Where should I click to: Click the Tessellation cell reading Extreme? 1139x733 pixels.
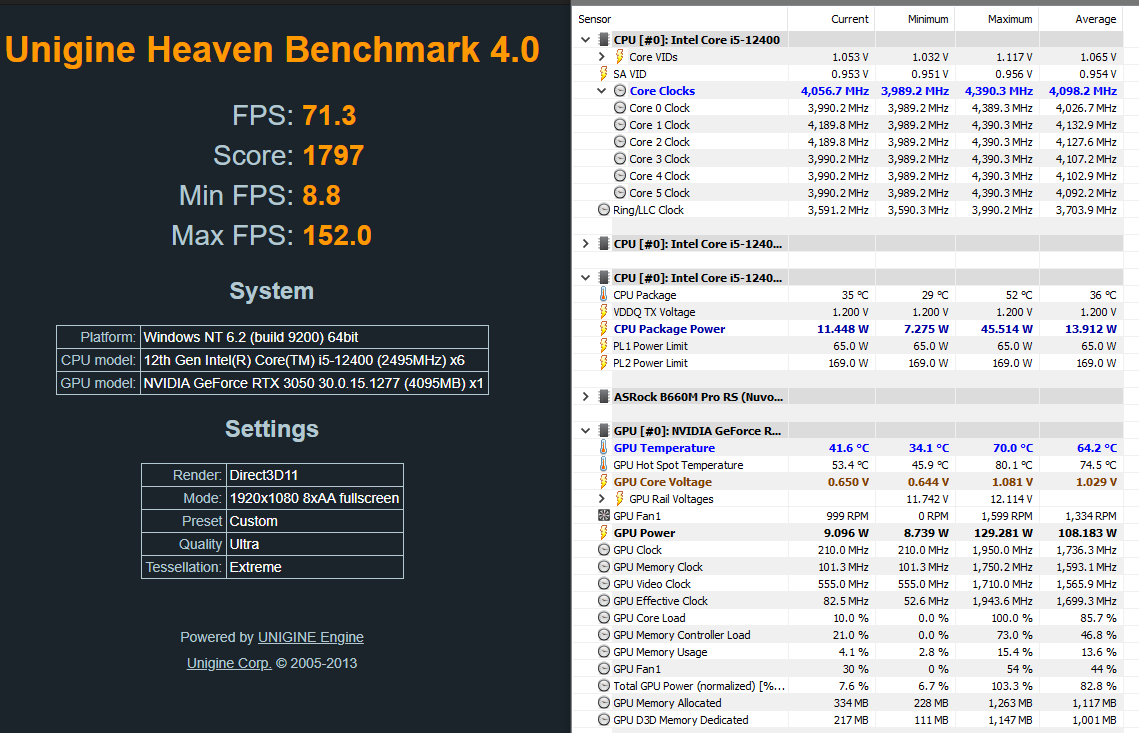(315, 567)
